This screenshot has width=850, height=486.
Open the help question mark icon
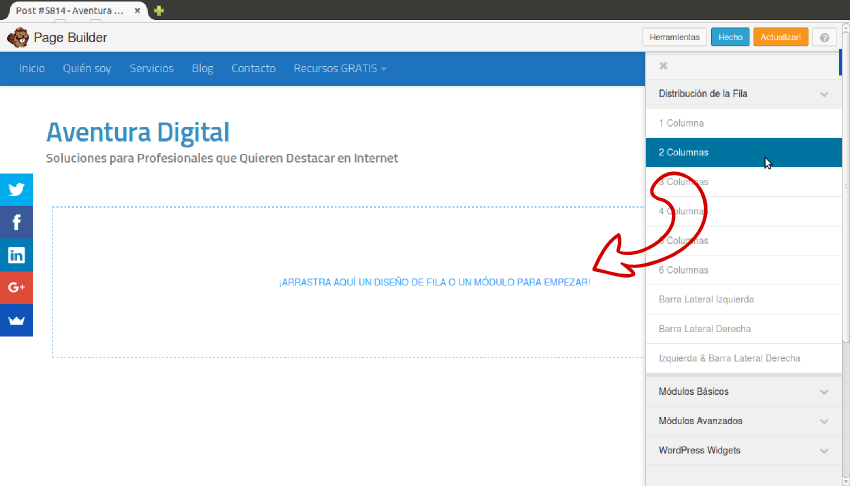[825, 37]
